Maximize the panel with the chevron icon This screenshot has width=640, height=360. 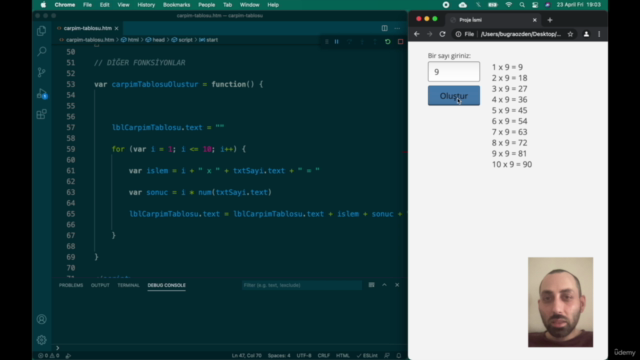point(384,285)
